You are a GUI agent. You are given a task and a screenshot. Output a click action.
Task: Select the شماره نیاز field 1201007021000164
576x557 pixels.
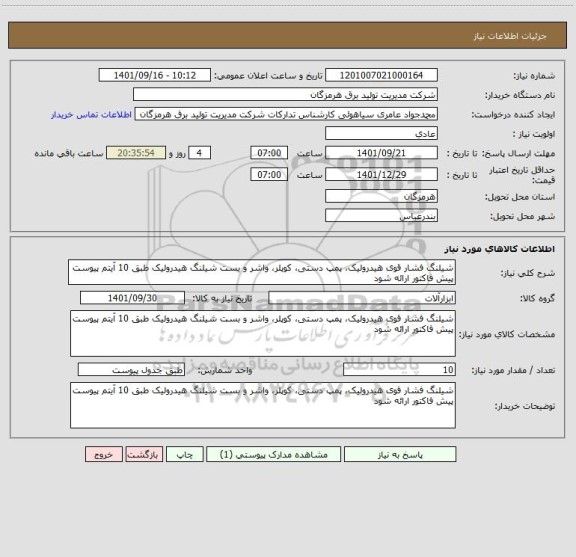pos(381,75)
